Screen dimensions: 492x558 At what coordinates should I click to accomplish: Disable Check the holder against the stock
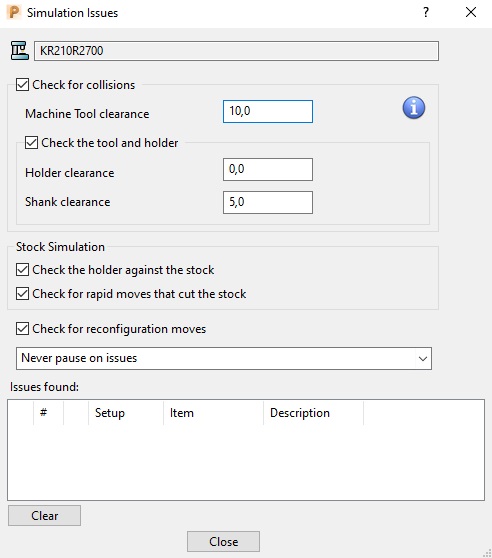22,270
